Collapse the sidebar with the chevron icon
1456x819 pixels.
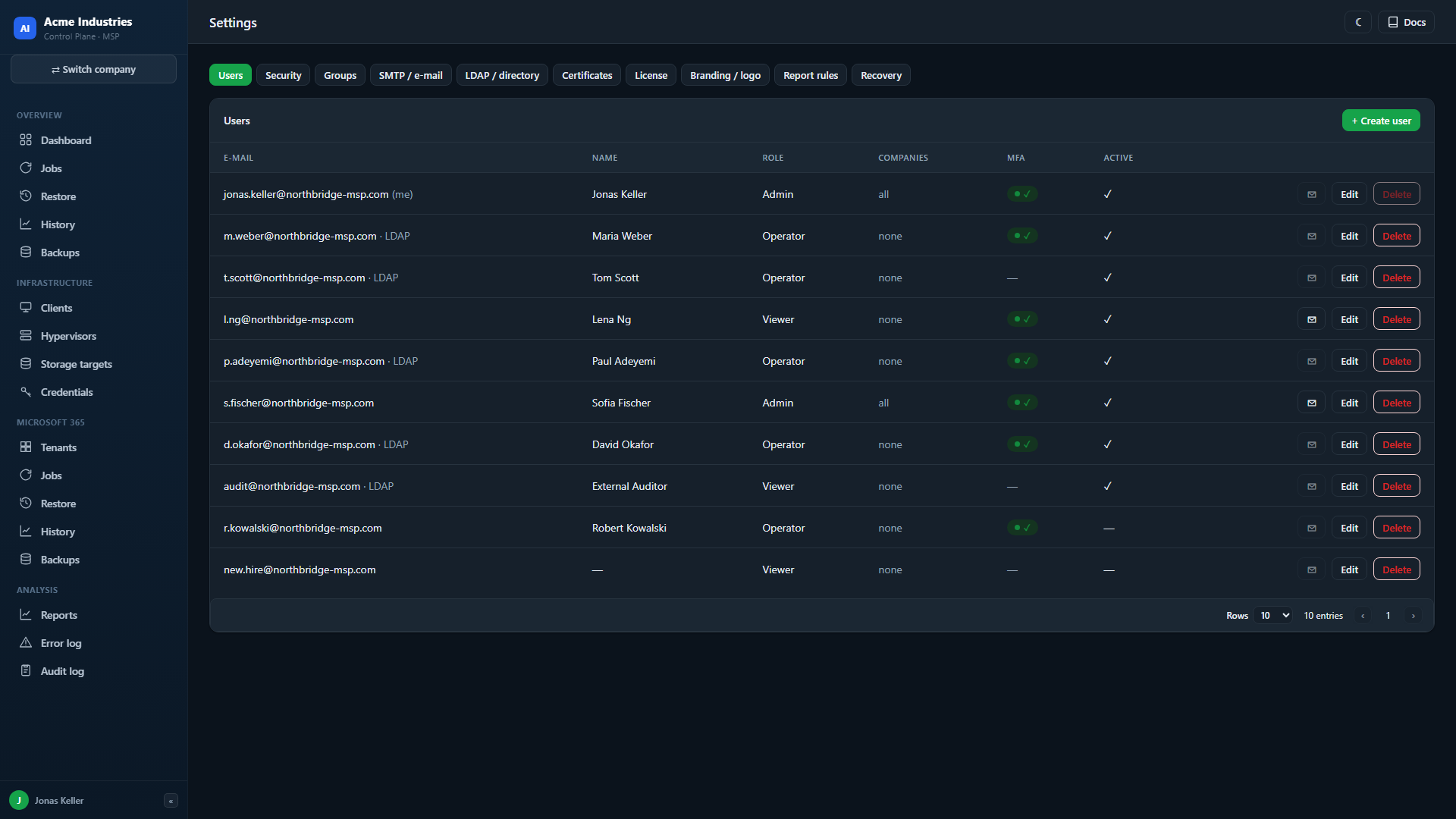171,801
